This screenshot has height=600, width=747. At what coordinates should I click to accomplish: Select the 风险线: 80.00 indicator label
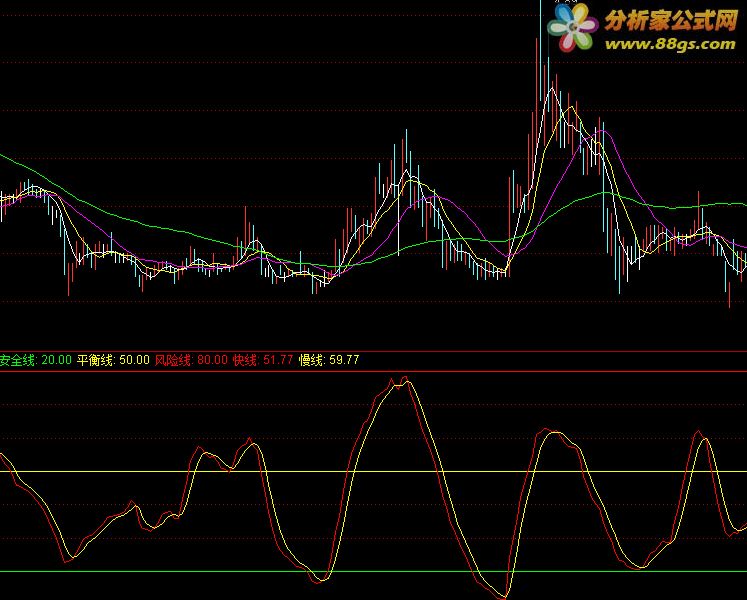191,360
